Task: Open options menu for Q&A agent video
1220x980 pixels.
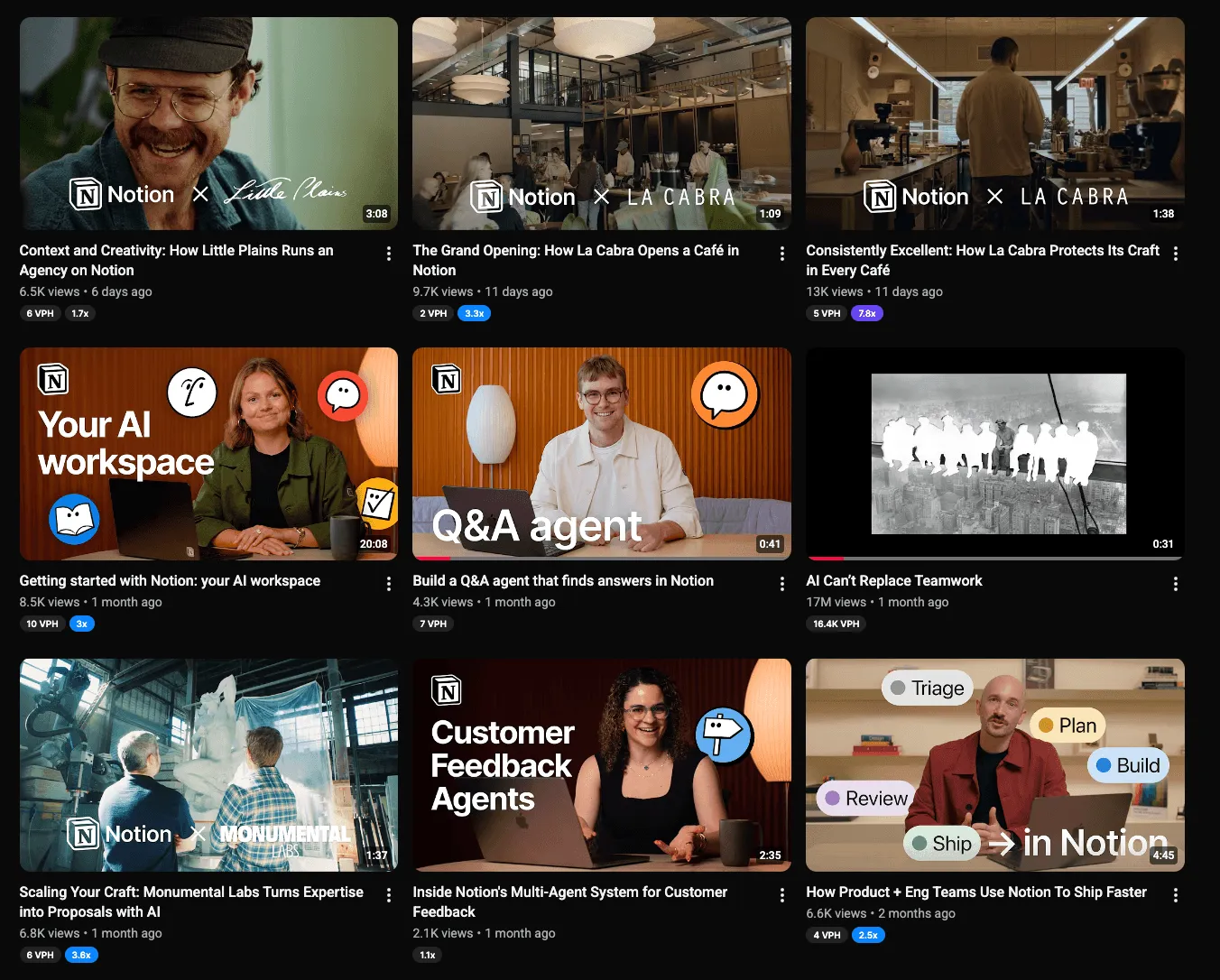Action: click(782, 584)
